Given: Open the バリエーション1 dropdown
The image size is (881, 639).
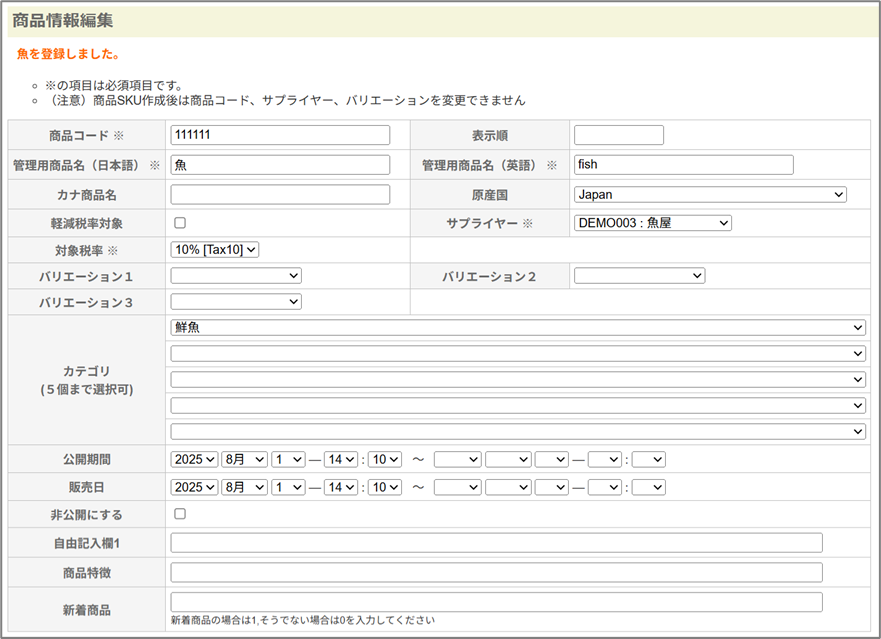Looking at the screenshot, I should [236, 276].
